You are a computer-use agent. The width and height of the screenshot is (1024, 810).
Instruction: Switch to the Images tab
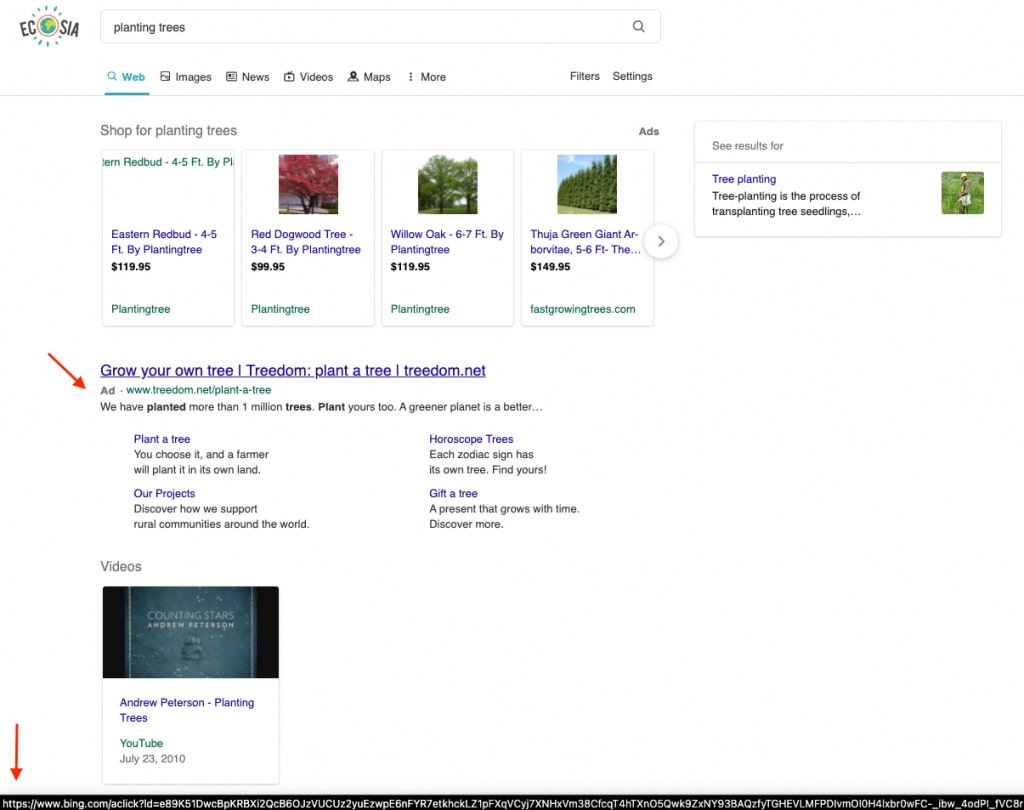point(186,76)
